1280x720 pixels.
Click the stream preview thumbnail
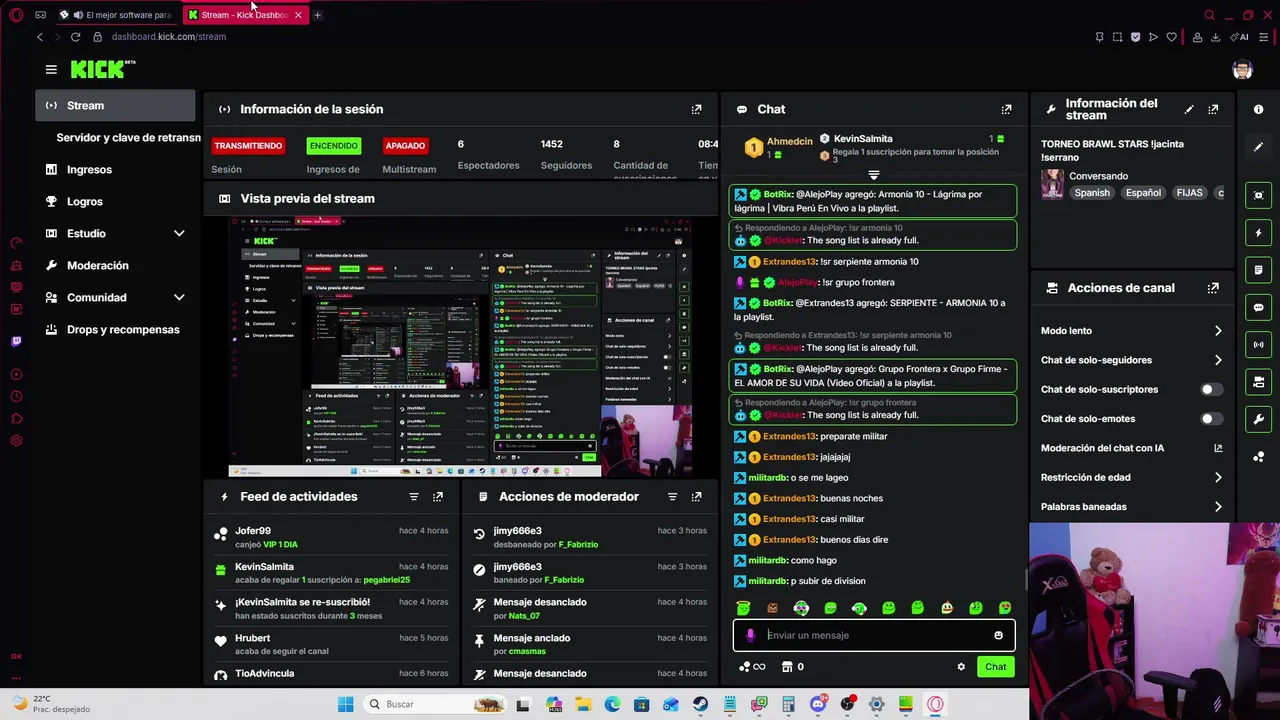460,346
